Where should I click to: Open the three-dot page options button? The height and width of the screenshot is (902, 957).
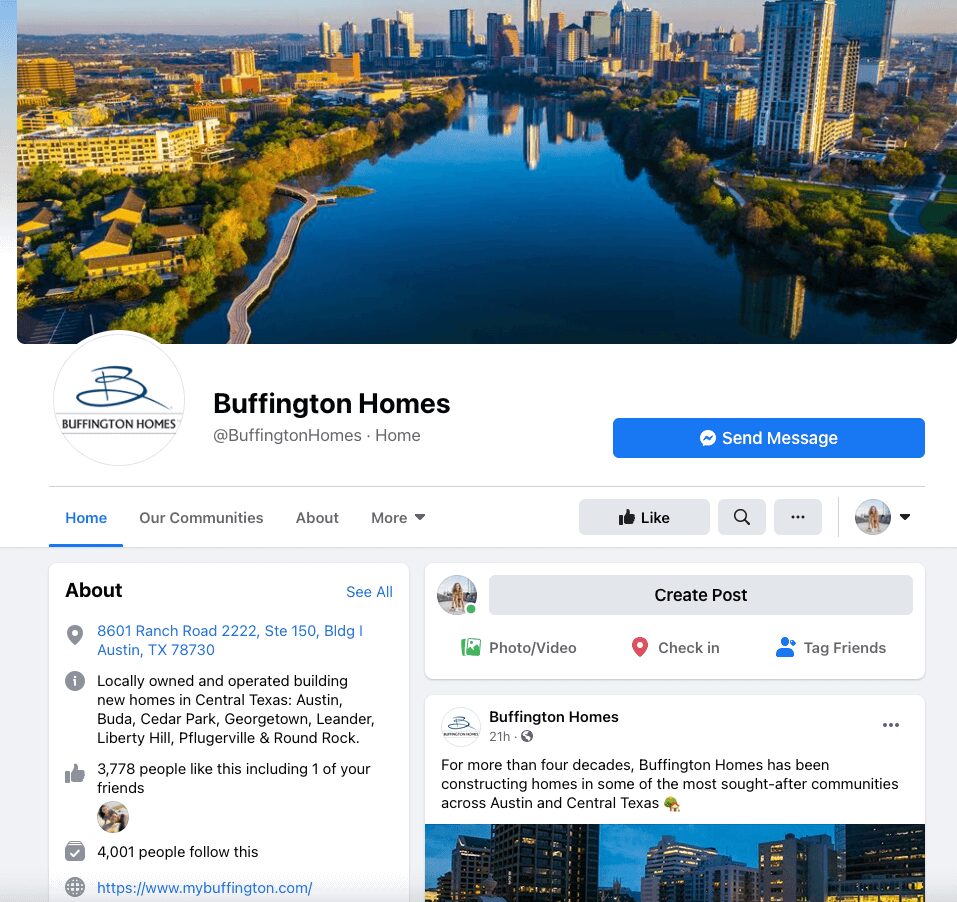coord(797,517)
